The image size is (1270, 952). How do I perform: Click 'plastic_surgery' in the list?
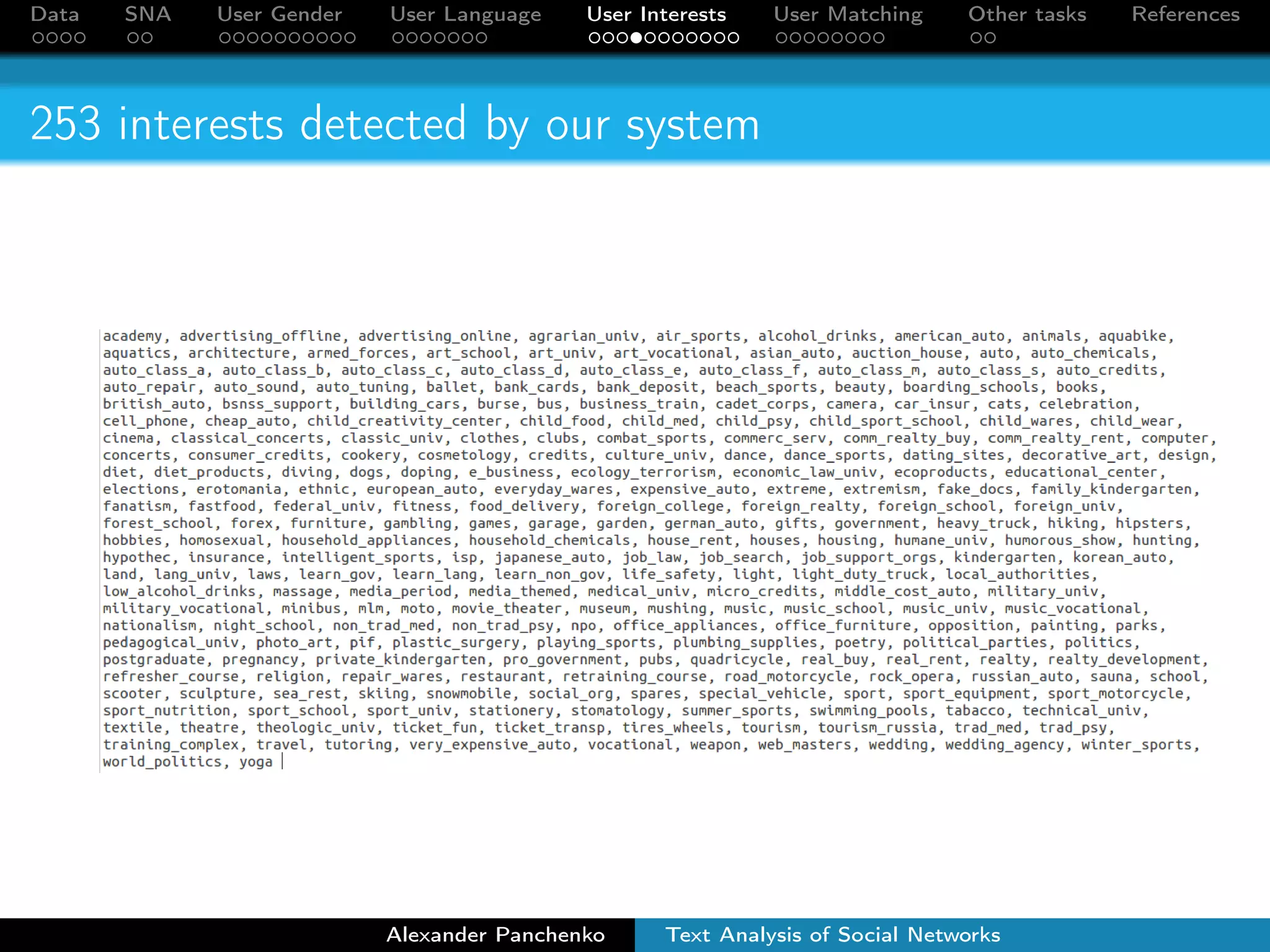point(456,643)
